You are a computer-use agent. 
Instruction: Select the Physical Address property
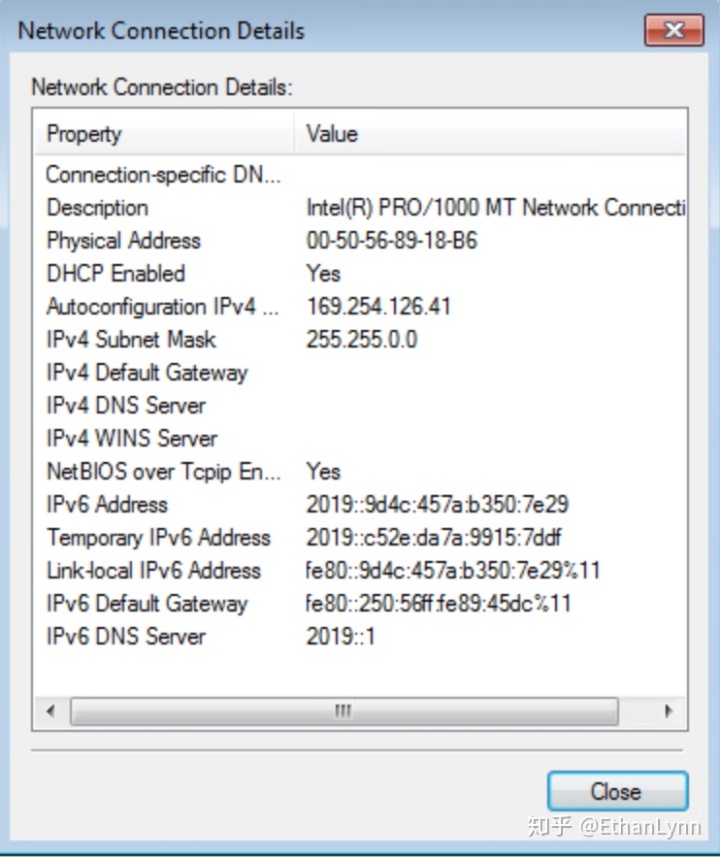124,241
